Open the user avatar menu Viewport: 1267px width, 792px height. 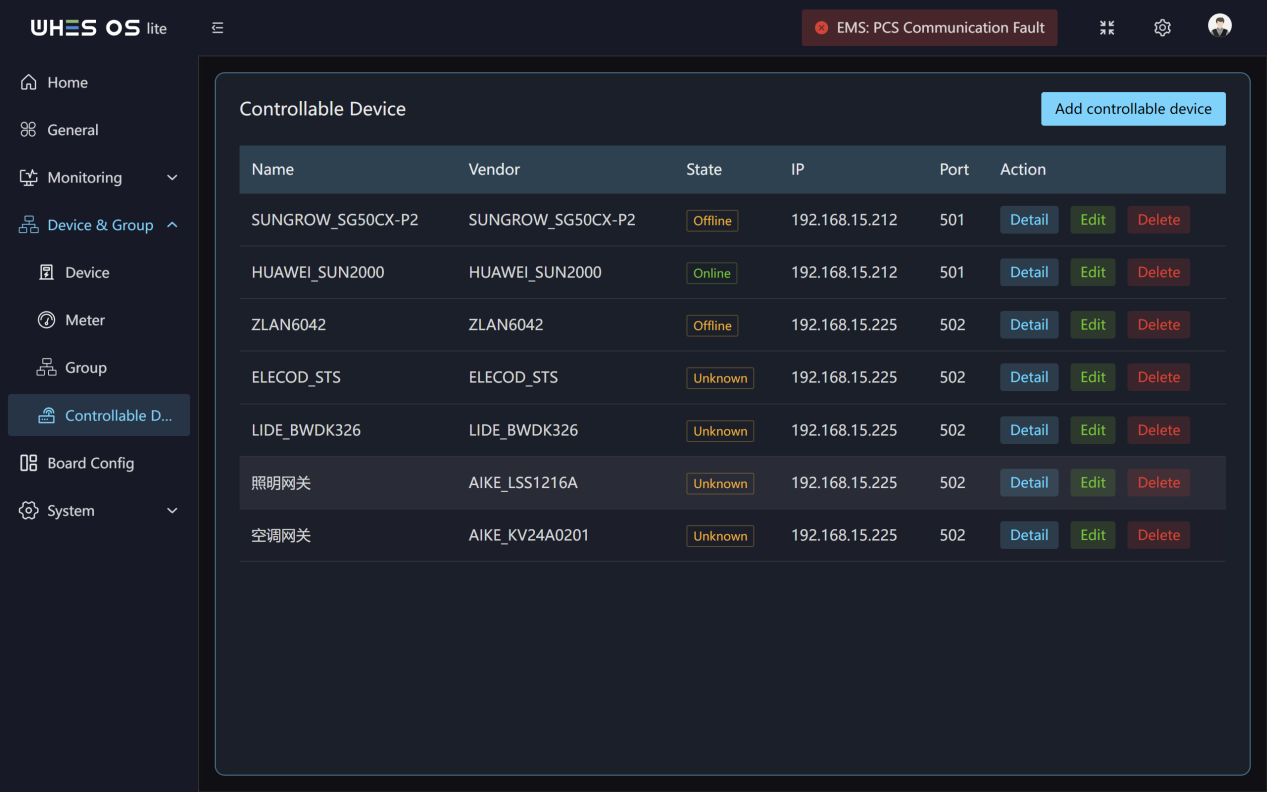coord(1219,26)
